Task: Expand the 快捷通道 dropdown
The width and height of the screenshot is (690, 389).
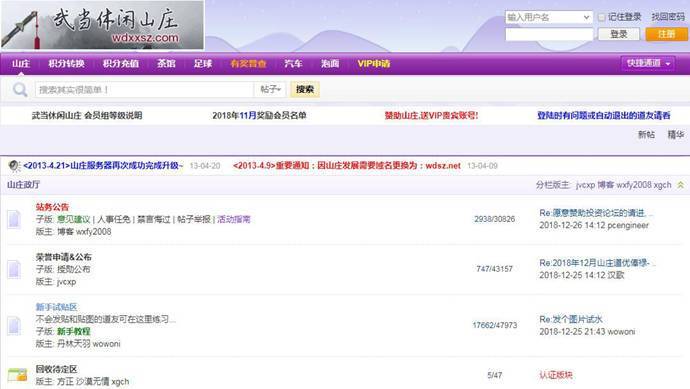Action: point(648,63)
